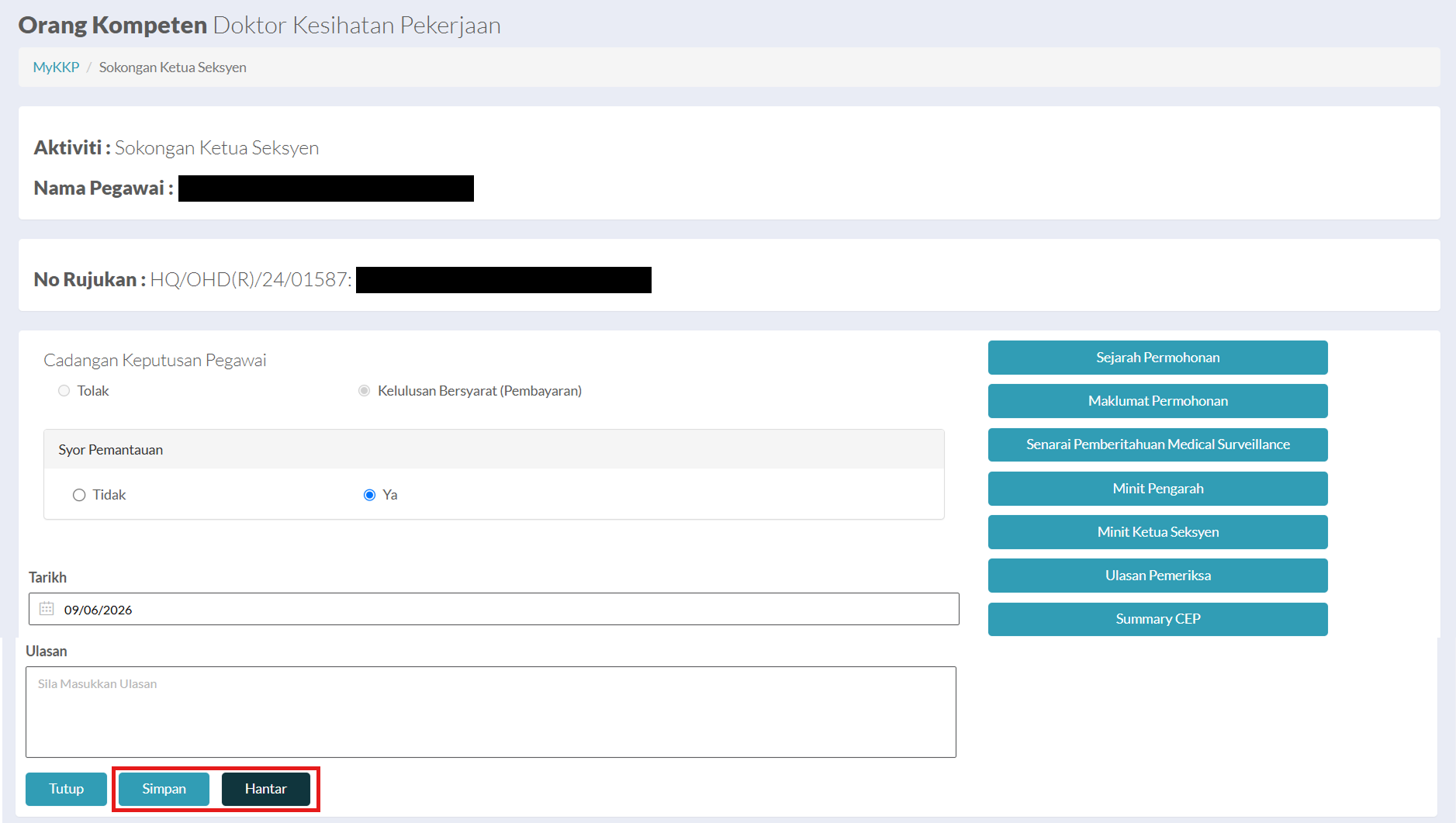The height and width of the screenshot is (823, 1456).
Task: Click the calendar icon in Tarikh field
Action: [x=47, y=609]
